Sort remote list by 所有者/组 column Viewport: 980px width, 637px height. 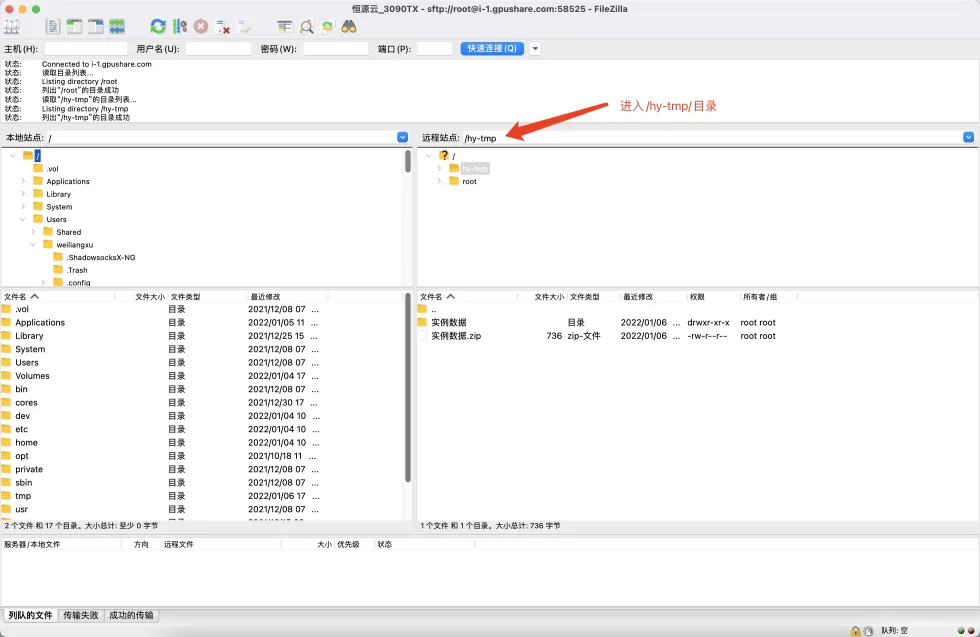pyautogui.click(x=768, y=296)
